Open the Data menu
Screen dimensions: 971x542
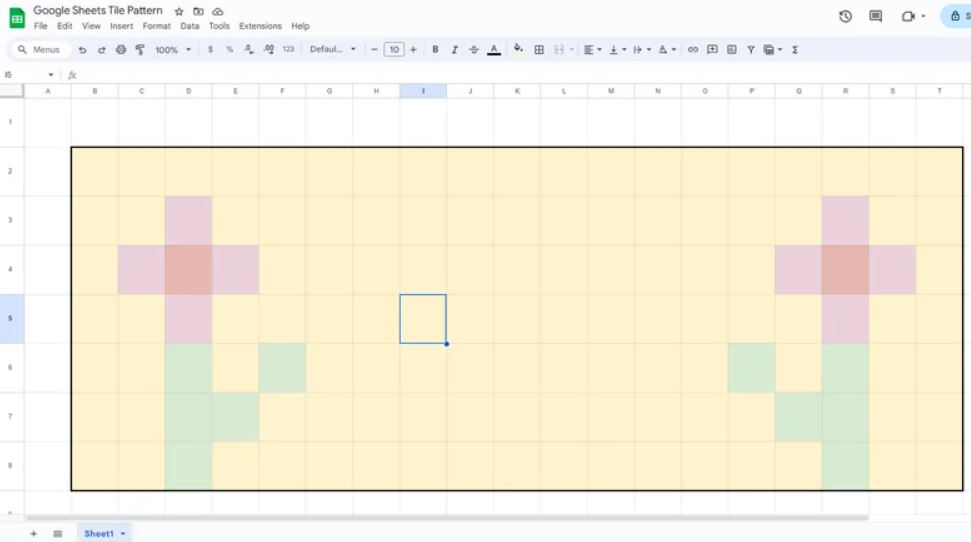click(189, 26)
